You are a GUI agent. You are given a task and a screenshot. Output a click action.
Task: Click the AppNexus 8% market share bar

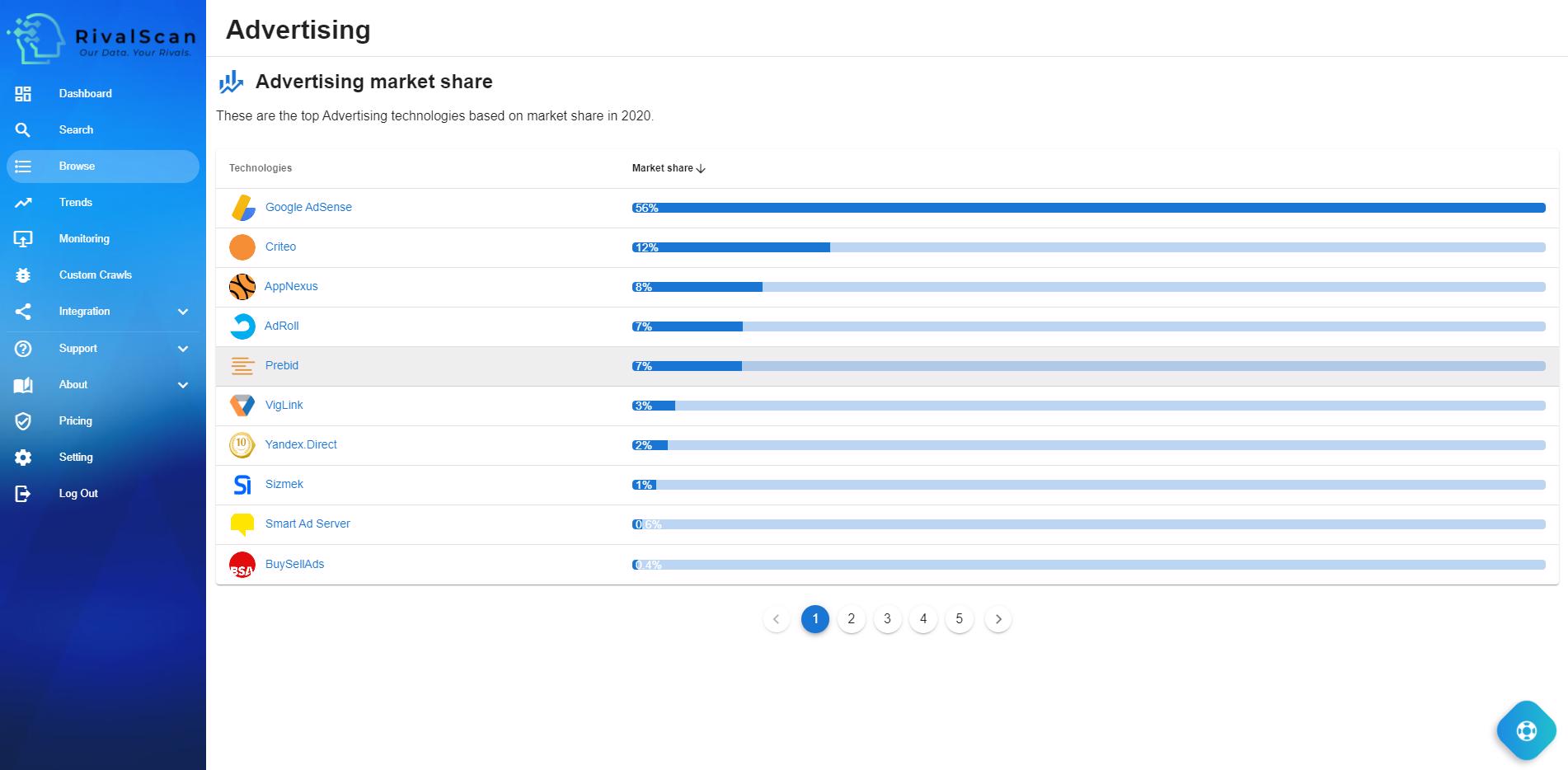[1088, 288]
